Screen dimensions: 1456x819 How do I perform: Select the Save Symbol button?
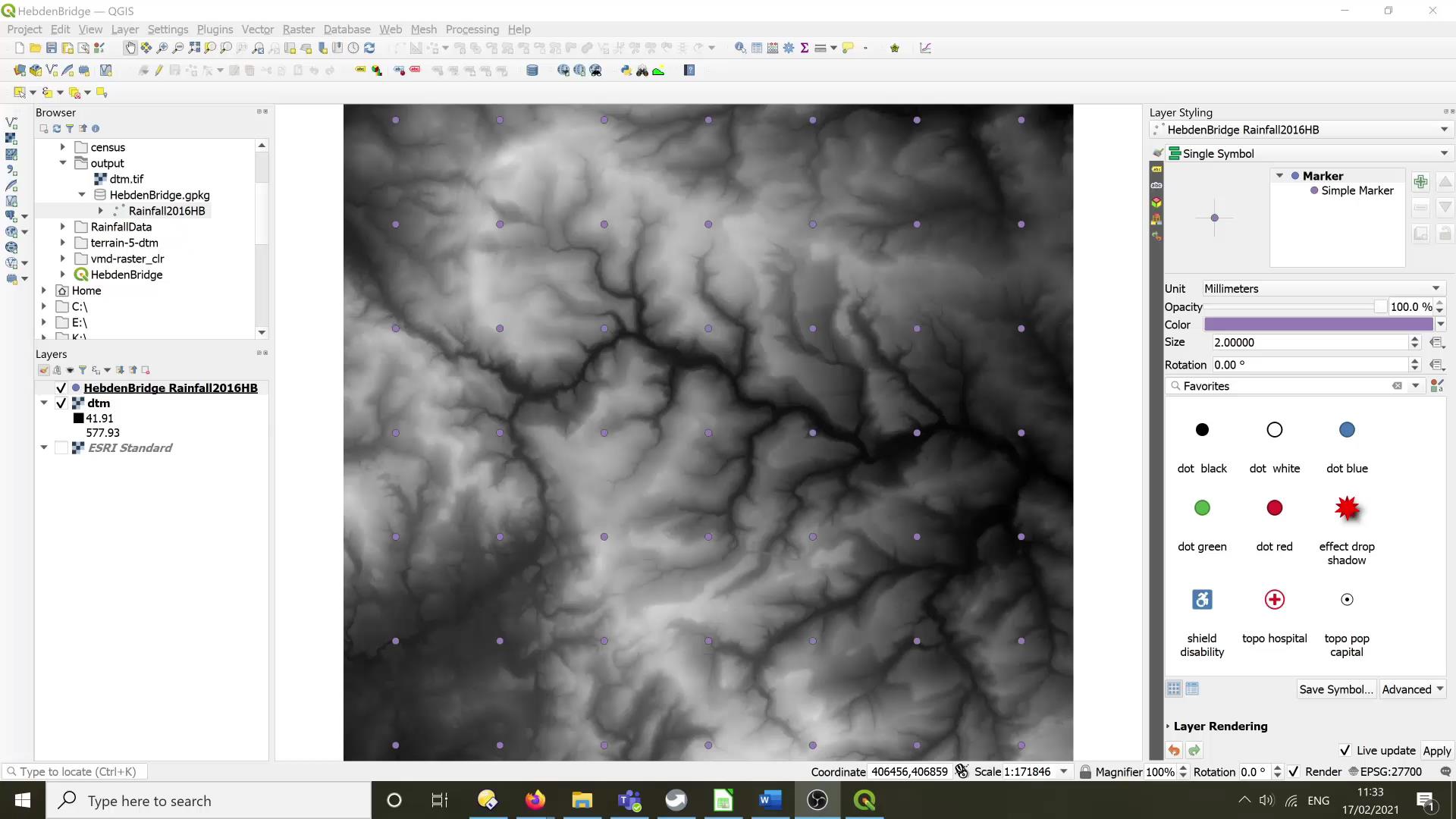click(1335, 689)
